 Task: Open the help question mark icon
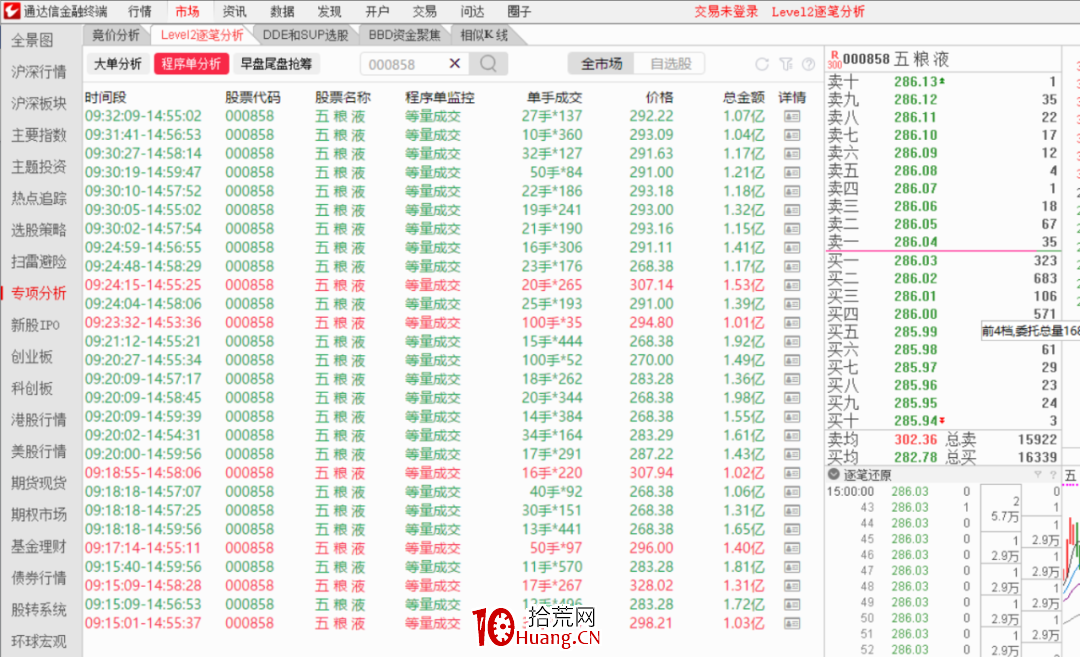click(x=809, y=64)
